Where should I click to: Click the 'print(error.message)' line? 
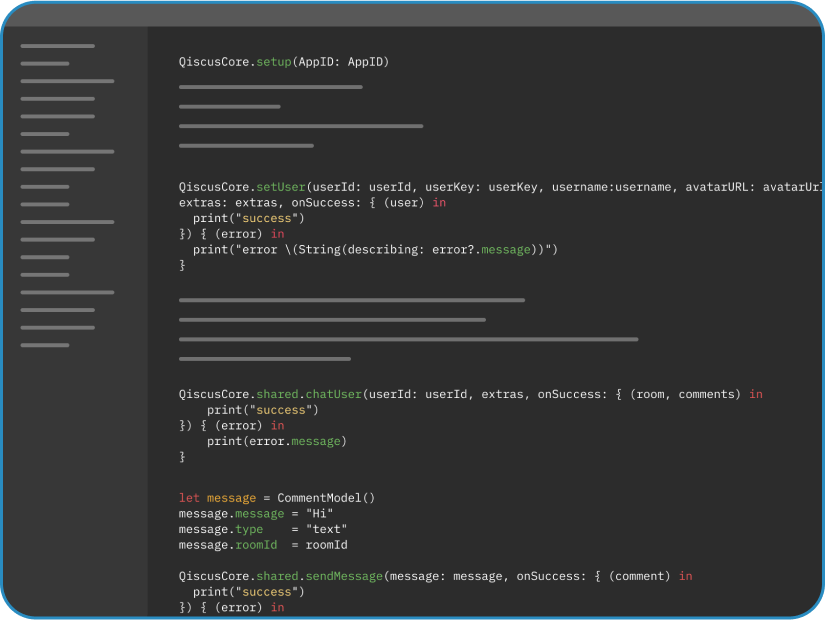click(x=276, y=441)
